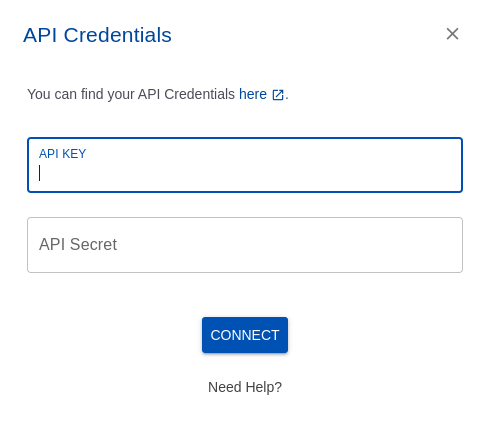Click the floating API KEY label
This screenshot has height=422, width=489.
(x=63, y=154)
